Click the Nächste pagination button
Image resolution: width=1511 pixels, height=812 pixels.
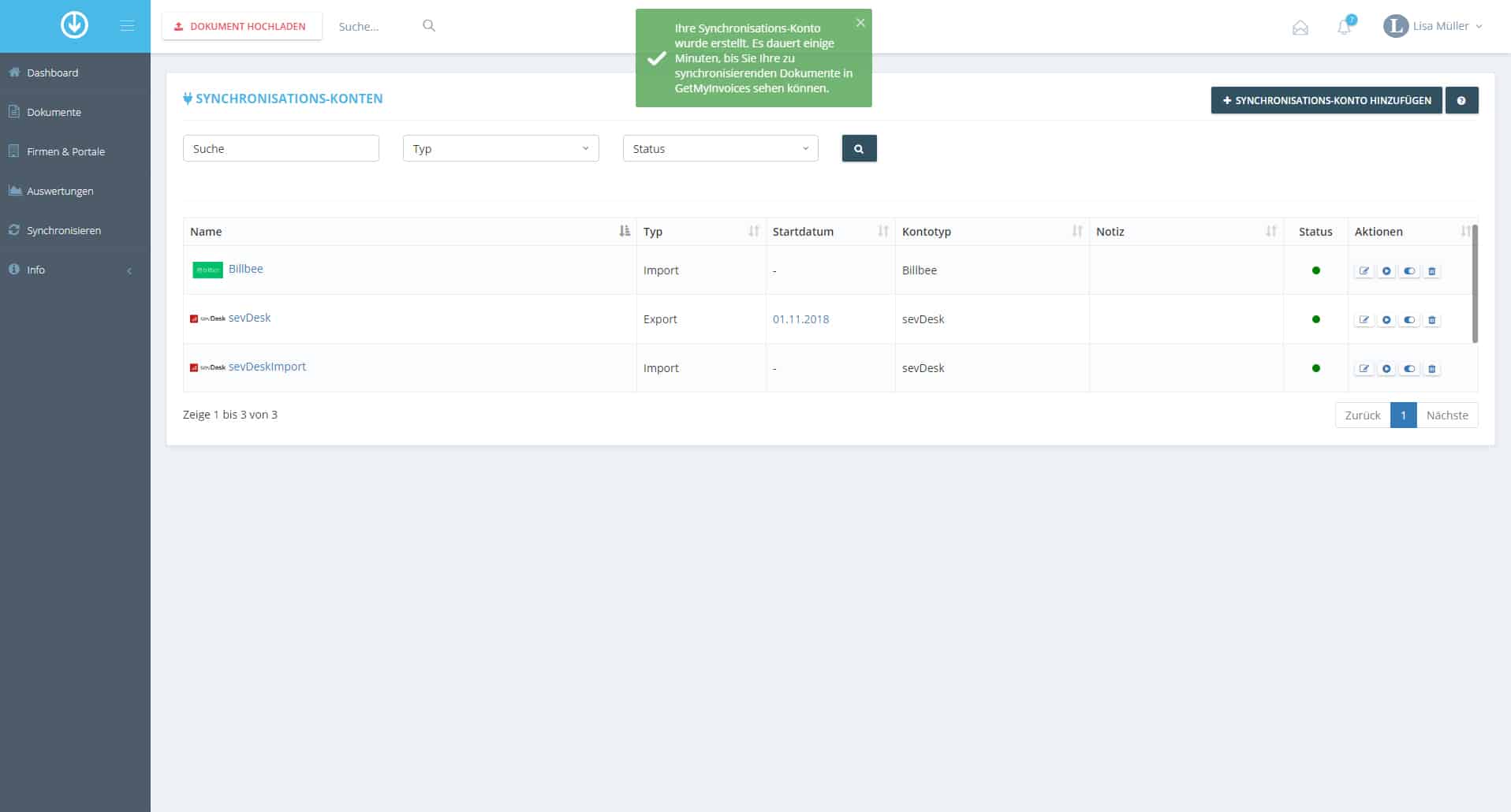click(x=1447, y=415)
